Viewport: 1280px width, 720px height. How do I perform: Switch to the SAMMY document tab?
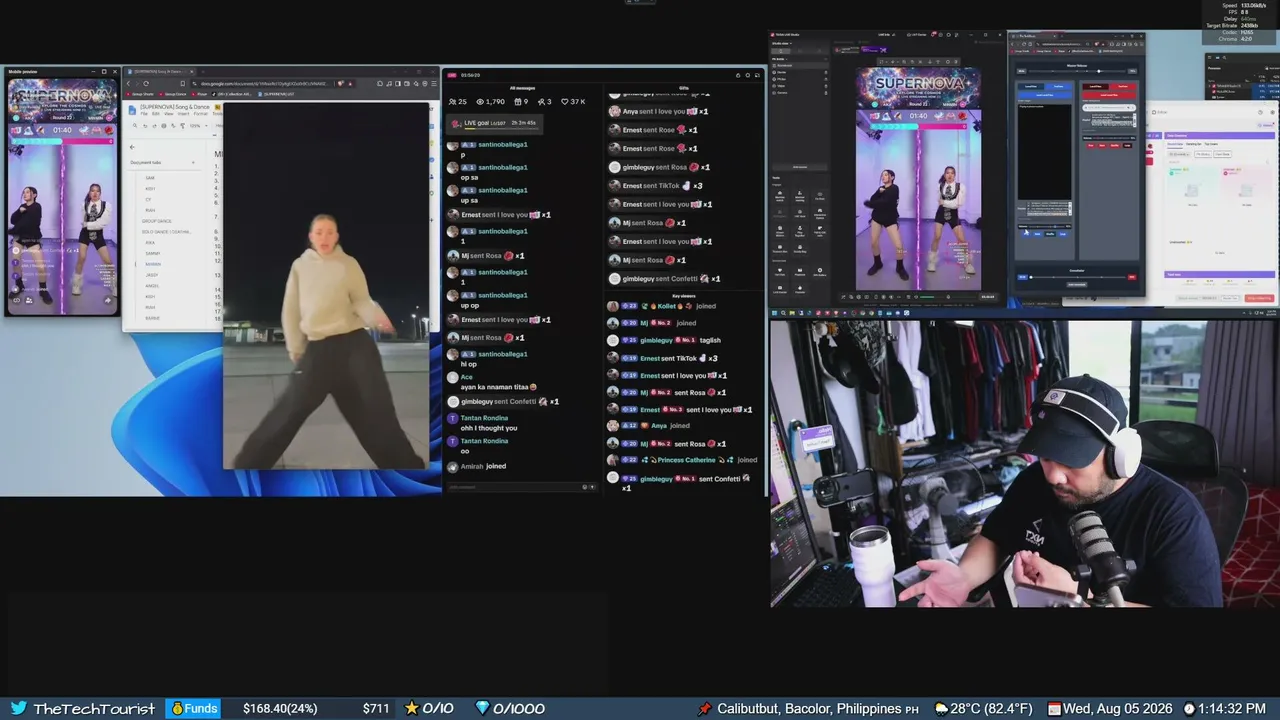[x=152, y=254]
